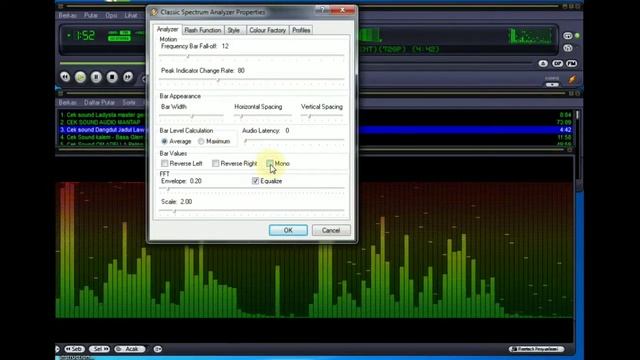Click the help question mark in dialog
The height and width of the screenshot is (360, 640).
pos(322,10)
